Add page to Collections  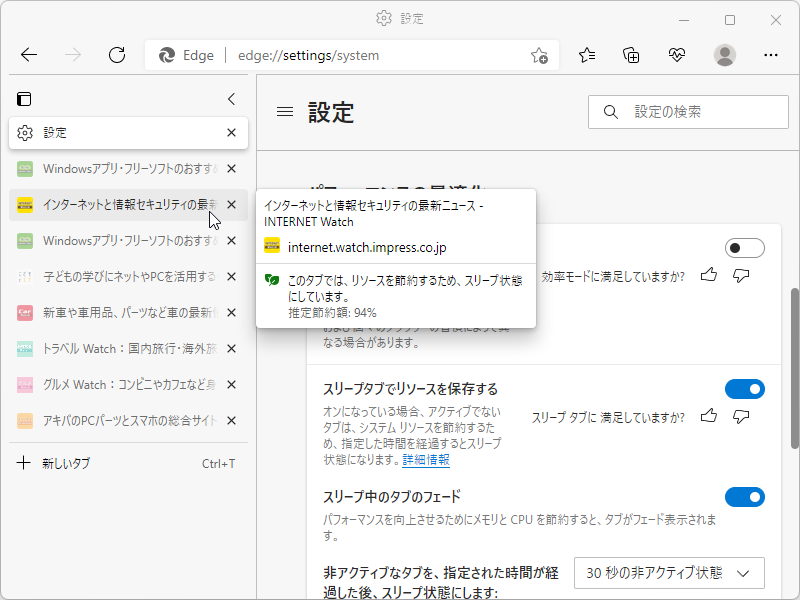pyautogui.click(x=631, y=56)
